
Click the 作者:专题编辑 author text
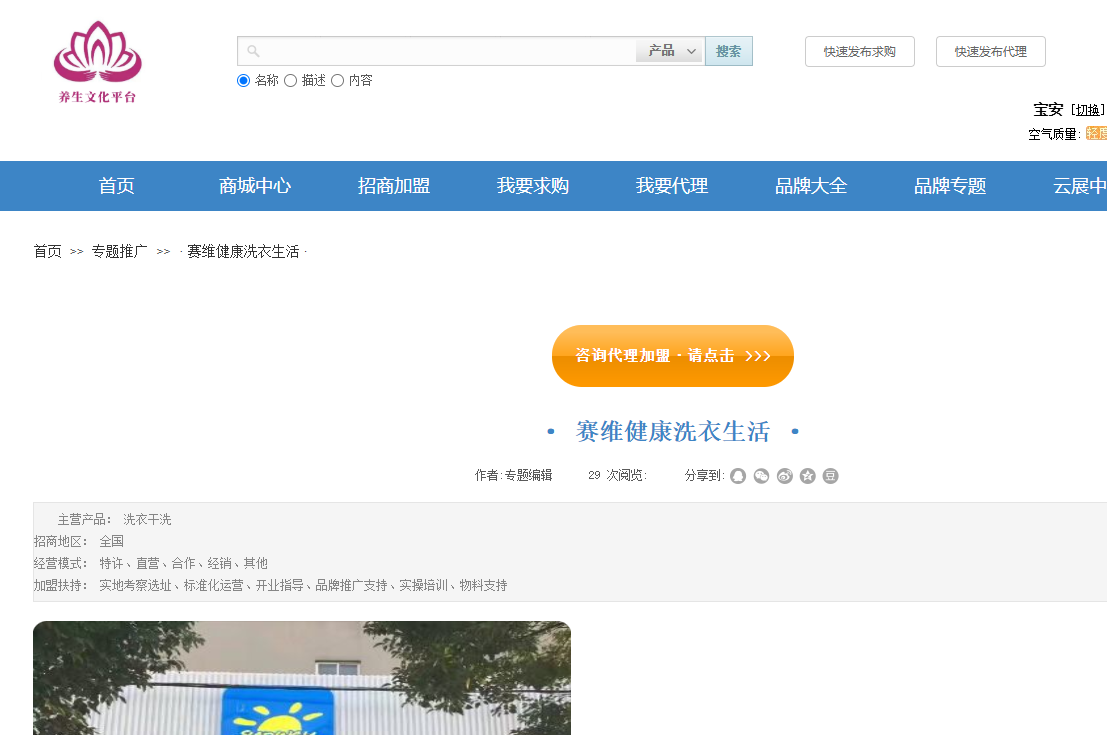point(513,475)
